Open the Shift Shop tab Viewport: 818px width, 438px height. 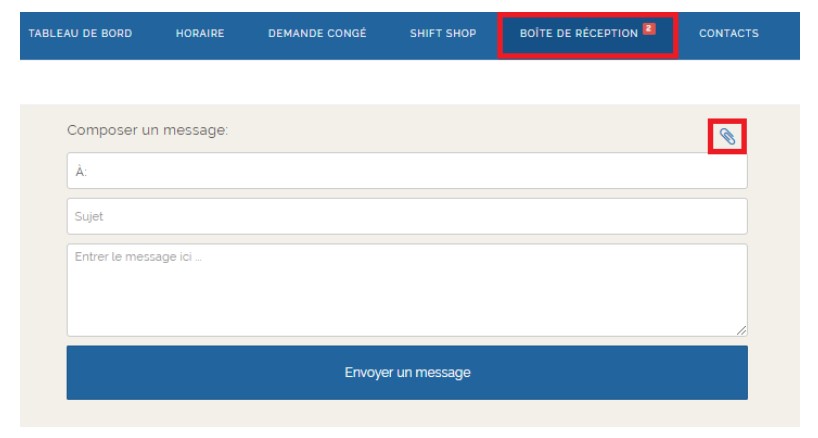pyautogui.click(x=442, y=34)
